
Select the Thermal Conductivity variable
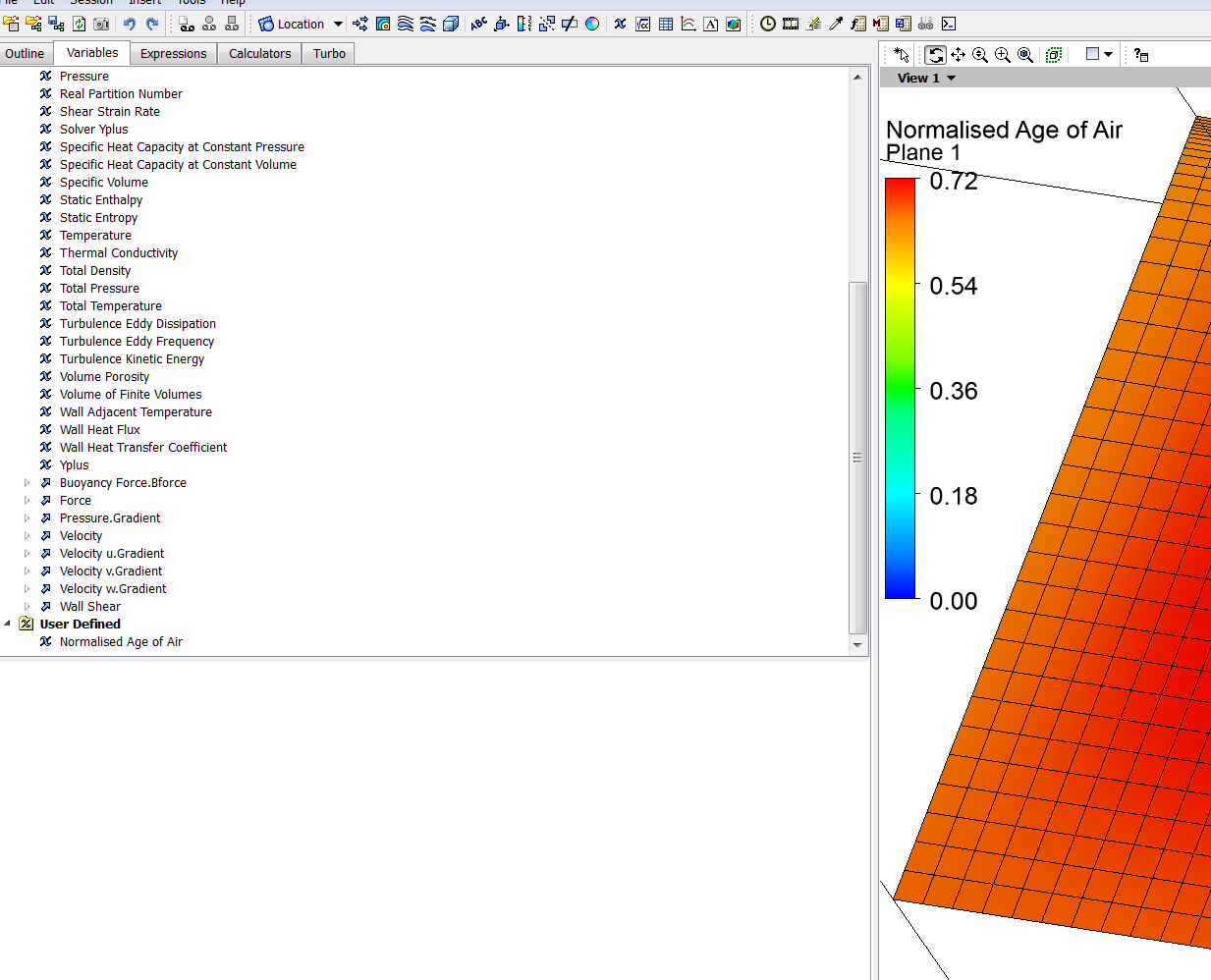point(118,252)
